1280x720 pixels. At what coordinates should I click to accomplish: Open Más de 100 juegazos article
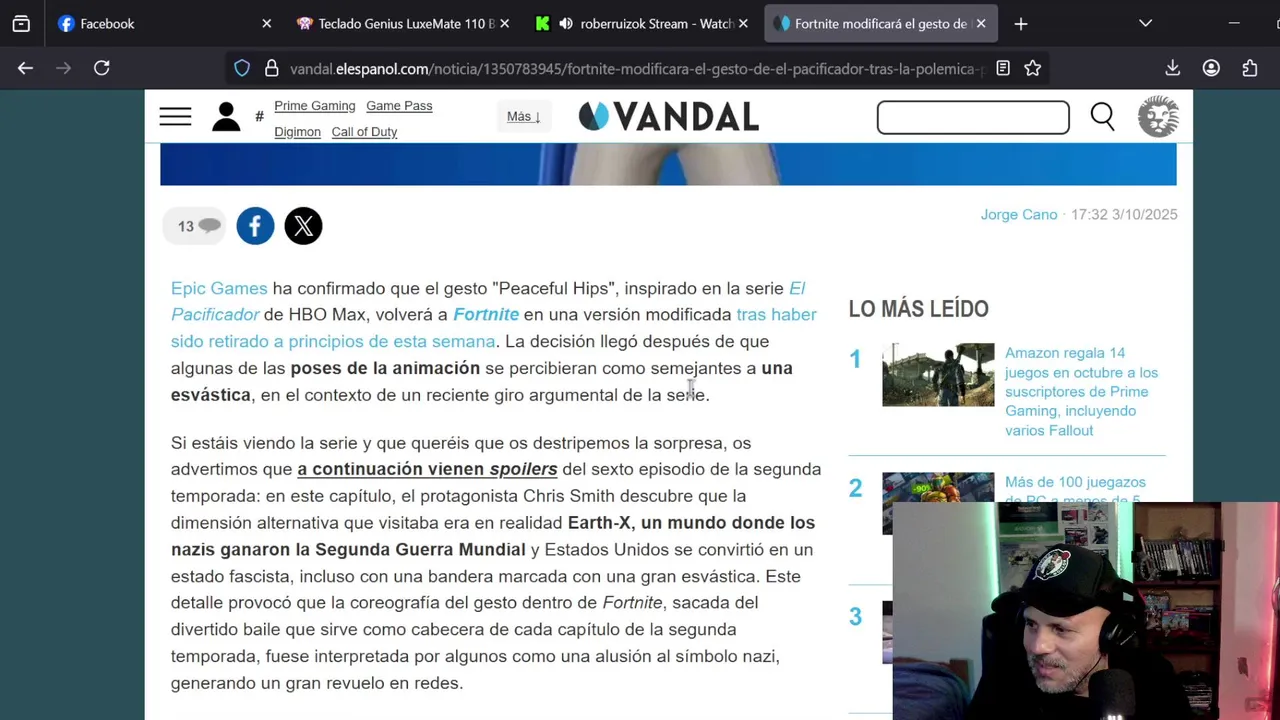[1075, 490]
